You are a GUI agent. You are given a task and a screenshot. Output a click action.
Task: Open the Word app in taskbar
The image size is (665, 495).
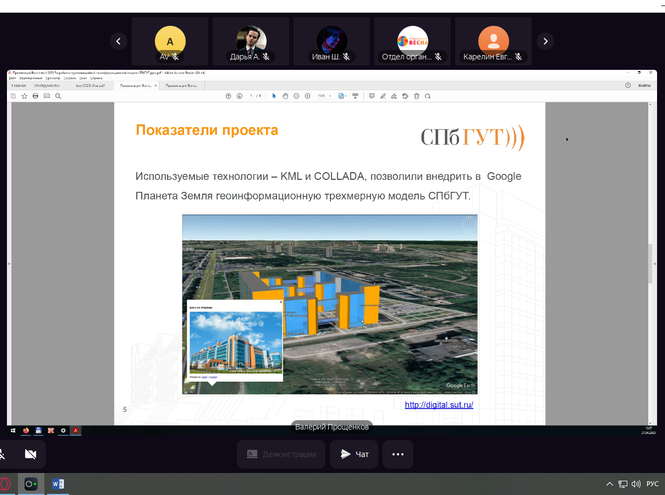58,484
